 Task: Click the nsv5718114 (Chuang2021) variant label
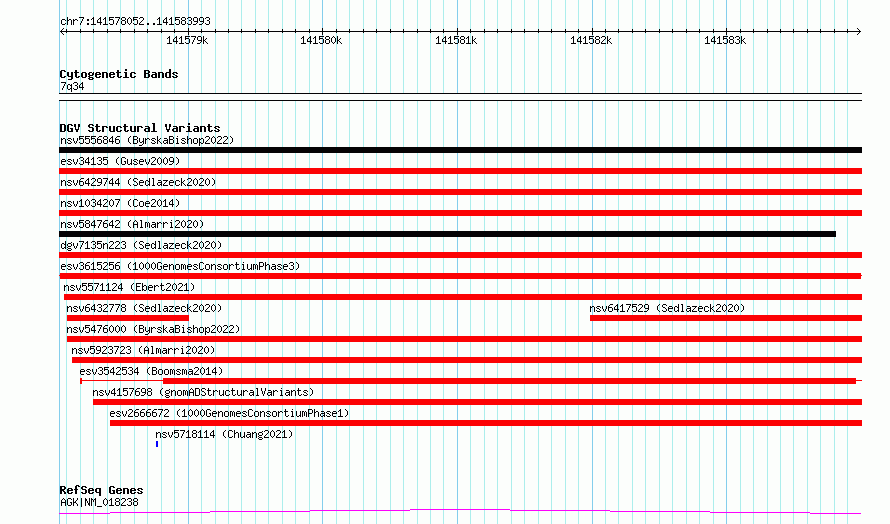click(x=224, y=434)
